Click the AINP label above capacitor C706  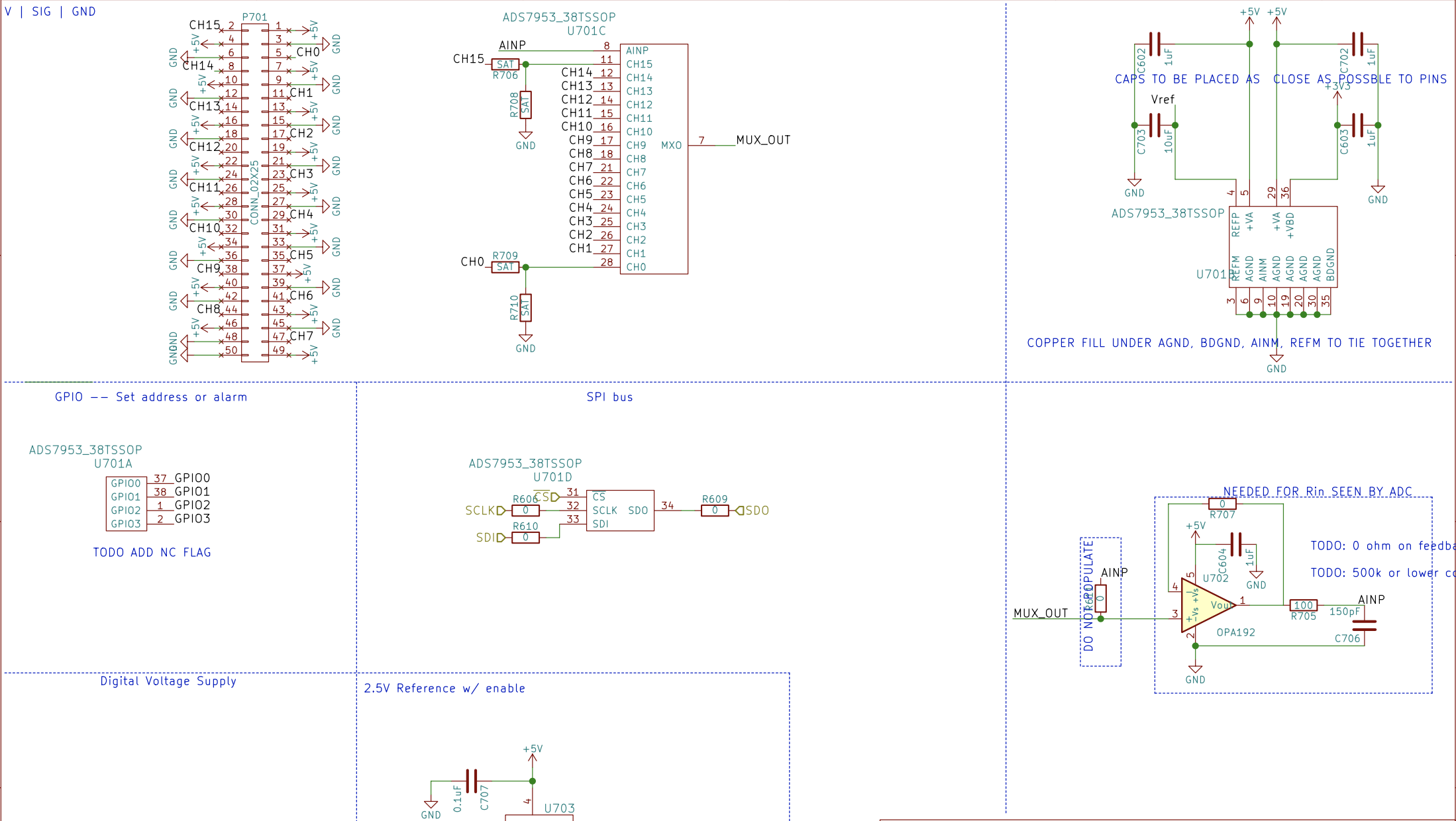tap(1371, 599)
